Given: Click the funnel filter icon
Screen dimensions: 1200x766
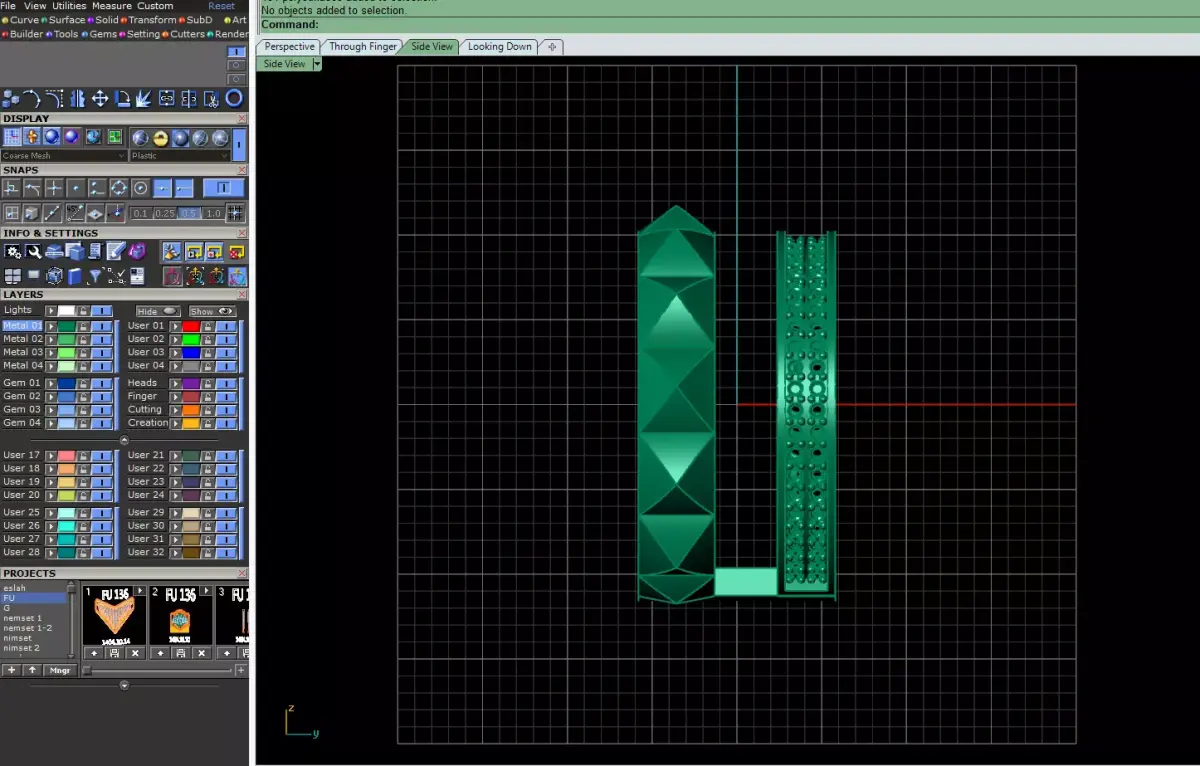Looking at the screenshot, I should (x=95, y=276).
